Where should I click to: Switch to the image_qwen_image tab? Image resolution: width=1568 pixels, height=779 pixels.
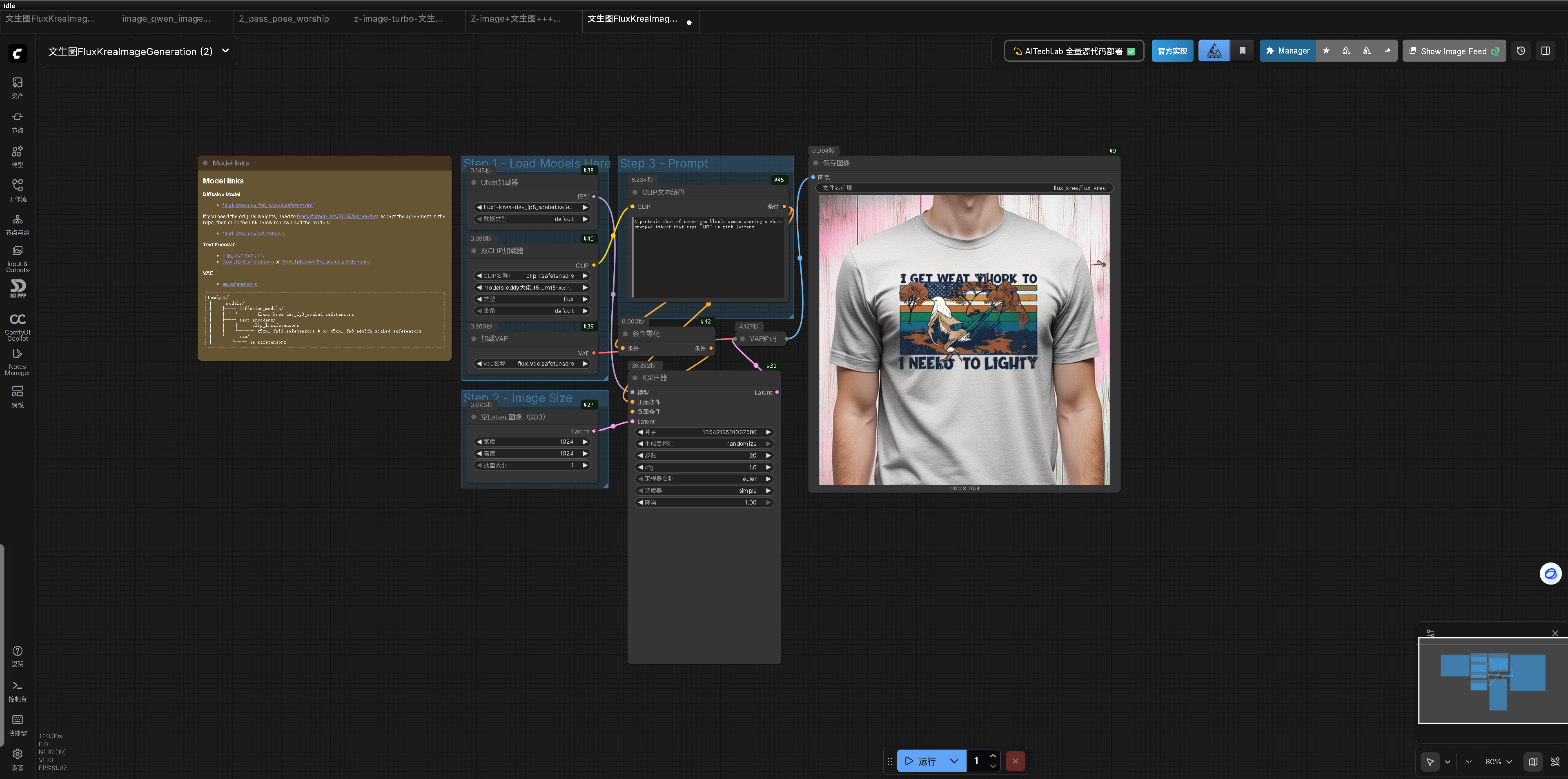point(166,19)
